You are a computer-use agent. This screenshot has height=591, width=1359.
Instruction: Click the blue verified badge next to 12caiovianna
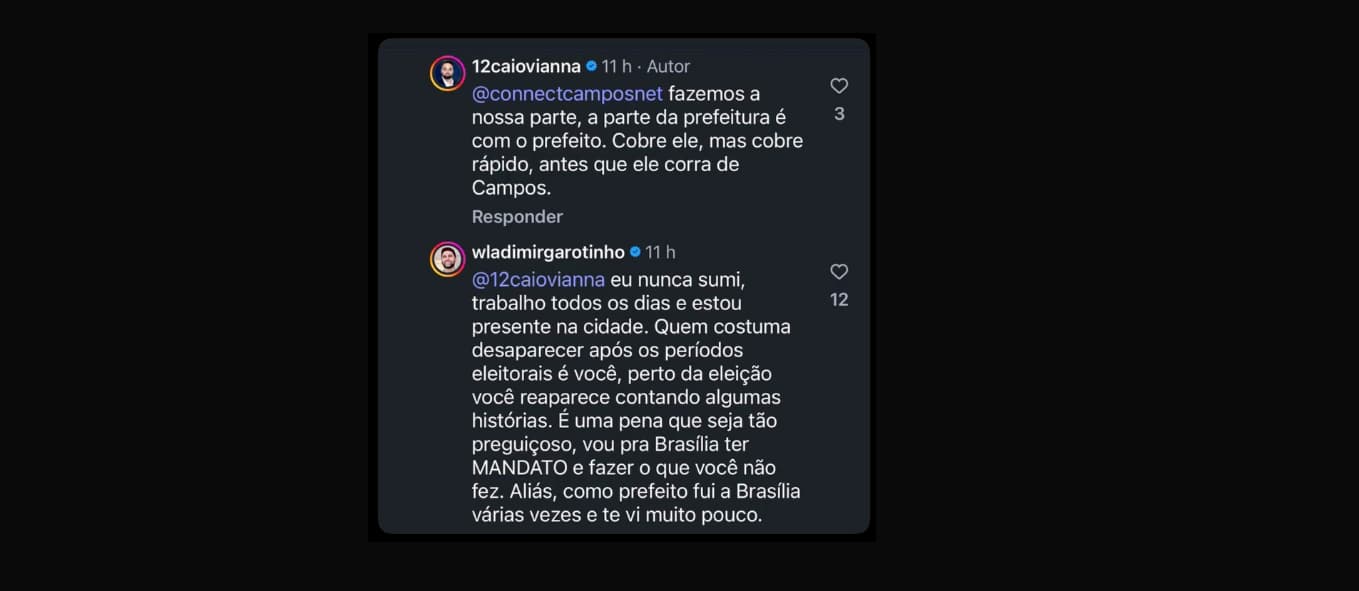(592, 66)
